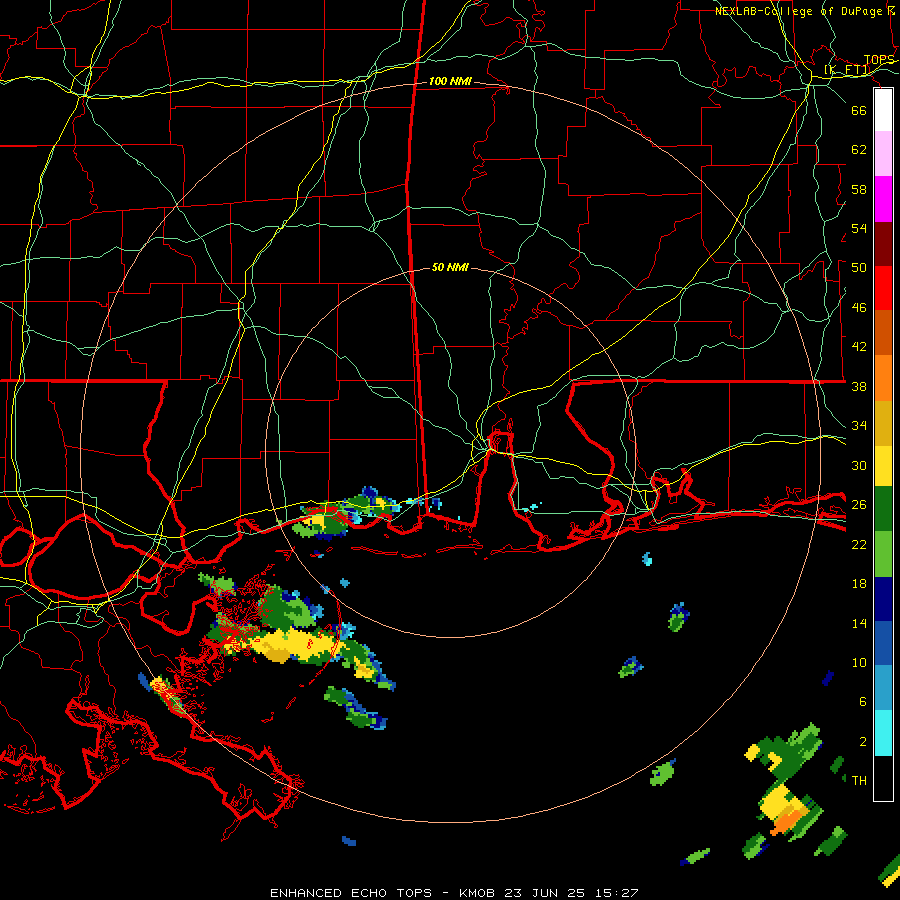Click the 'NEXLAB-College of DuPage' credit text
Viewport: 900px width, 900px height.
[800, 11]
